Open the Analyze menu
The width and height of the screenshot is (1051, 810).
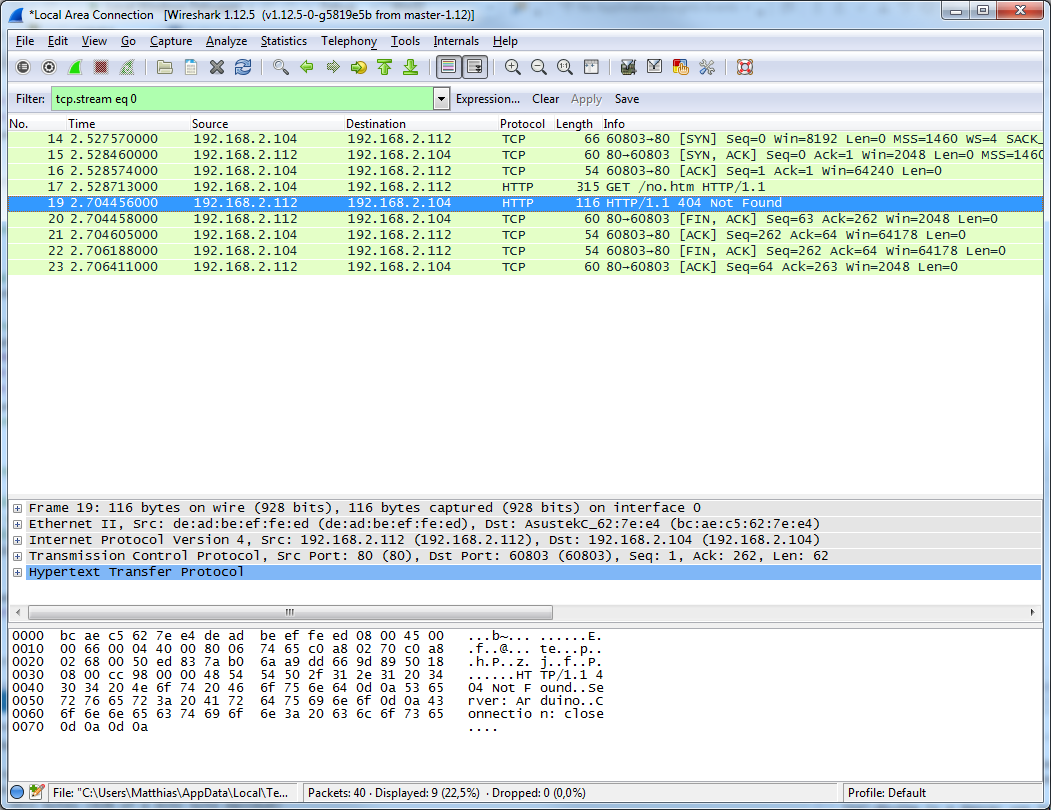pos(227,41)
